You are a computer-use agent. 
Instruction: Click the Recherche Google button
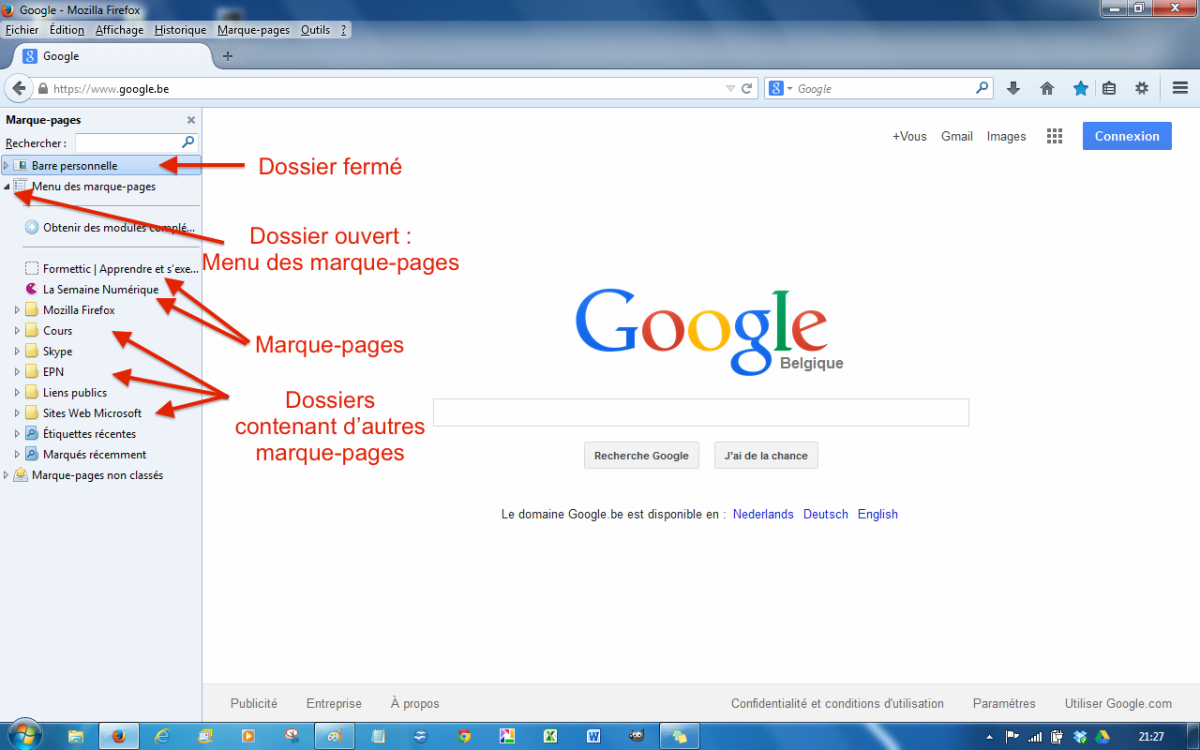point(641,455)
